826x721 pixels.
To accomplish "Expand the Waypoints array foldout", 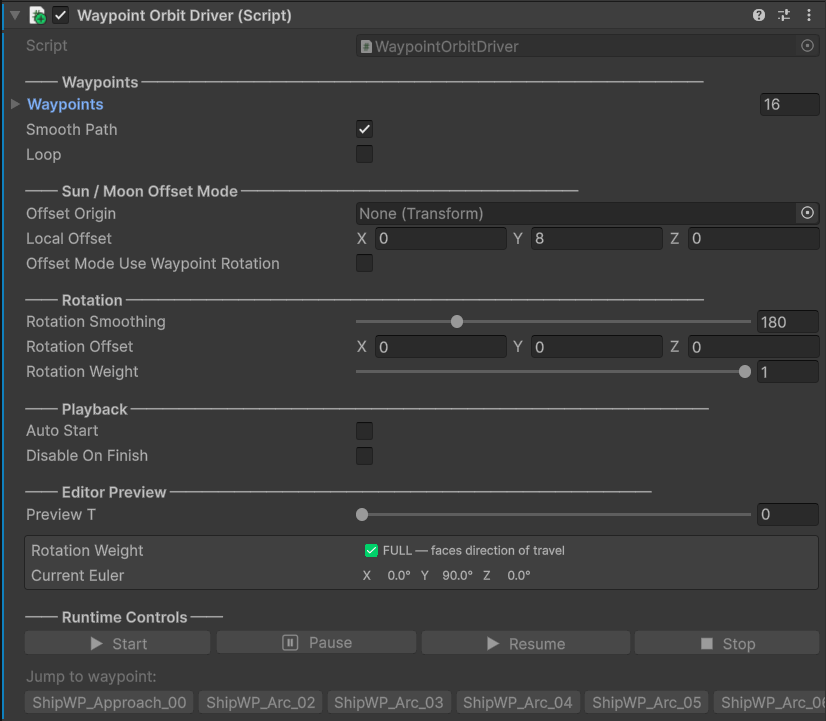I will [15, 104].
